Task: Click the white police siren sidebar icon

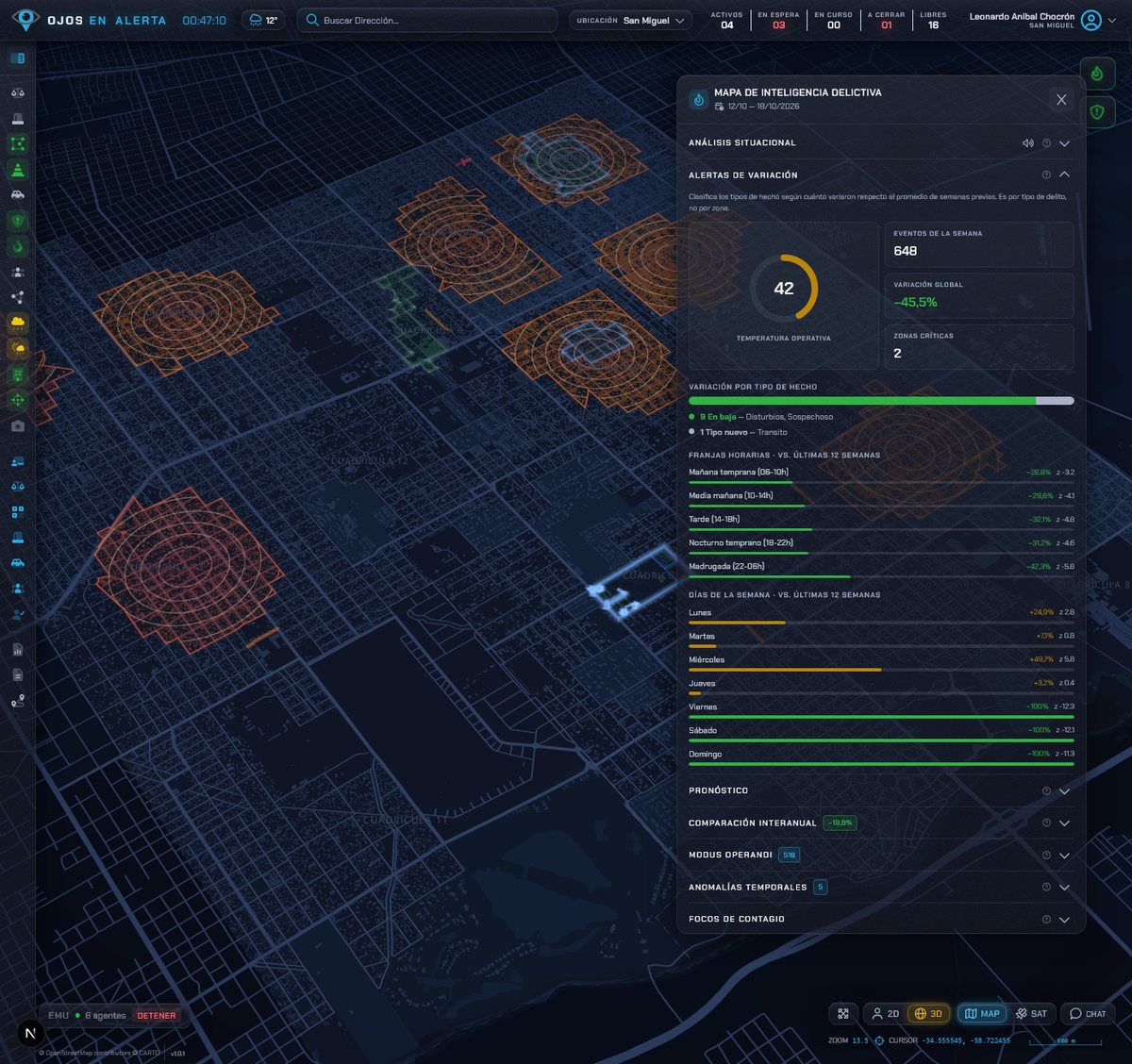Action: [x=18, y=119]
